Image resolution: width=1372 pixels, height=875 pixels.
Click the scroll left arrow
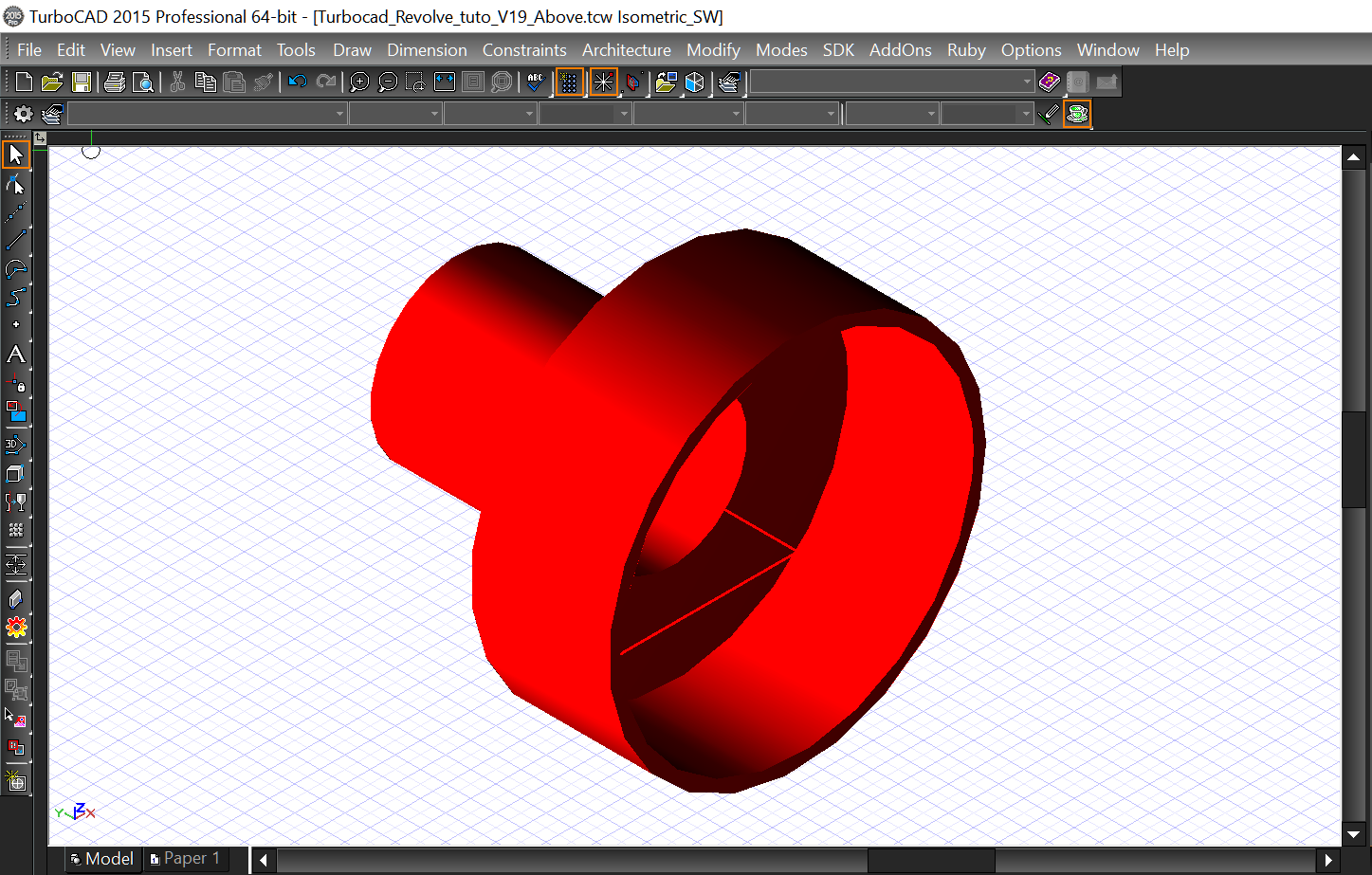(264, 860)
